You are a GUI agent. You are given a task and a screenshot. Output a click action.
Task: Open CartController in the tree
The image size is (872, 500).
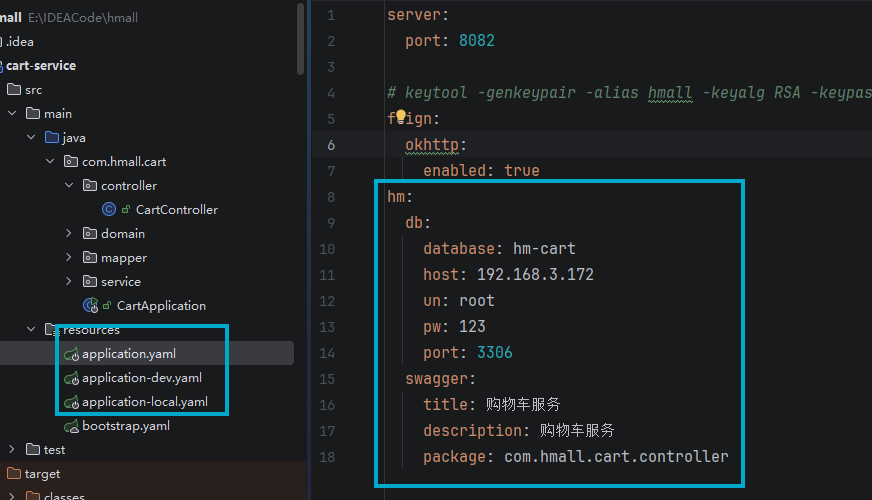[177, 210]
